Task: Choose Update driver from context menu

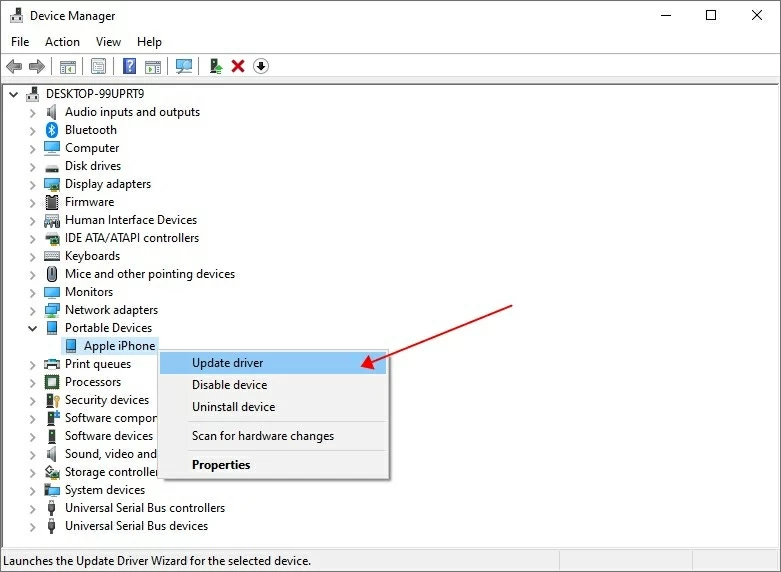Action: pos(228,363)
